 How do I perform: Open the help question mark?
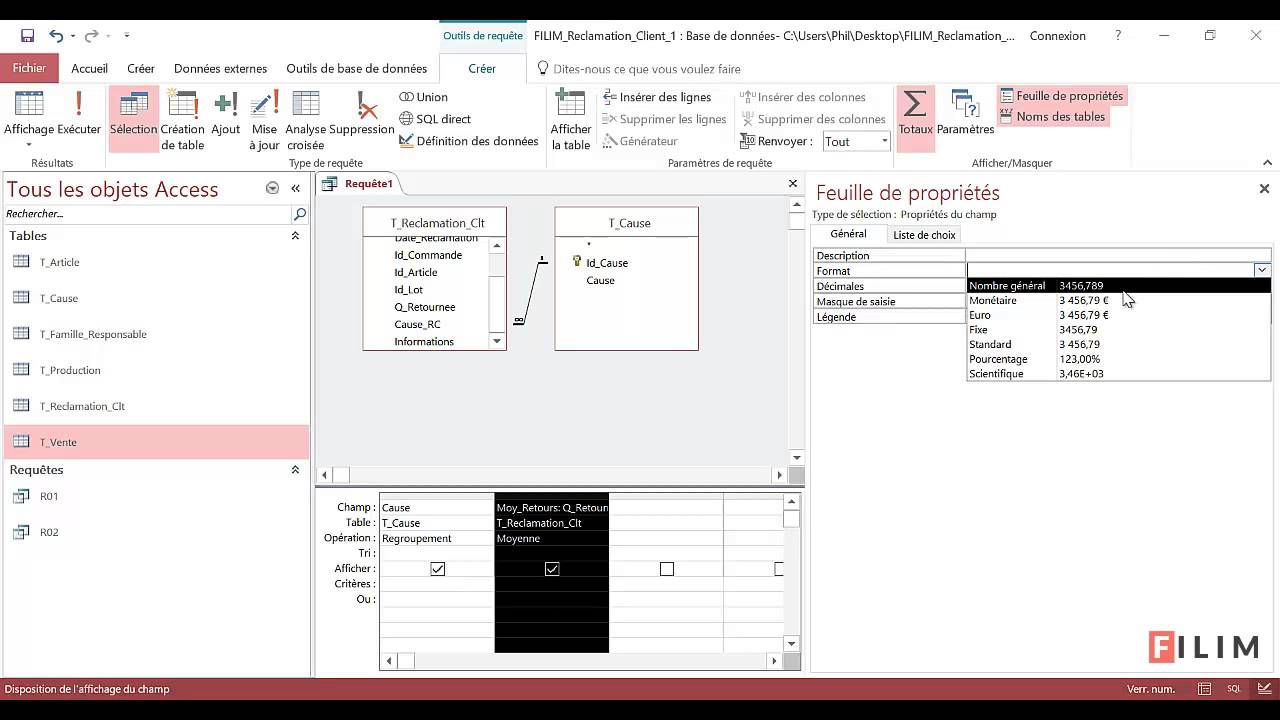point(1118,36)
